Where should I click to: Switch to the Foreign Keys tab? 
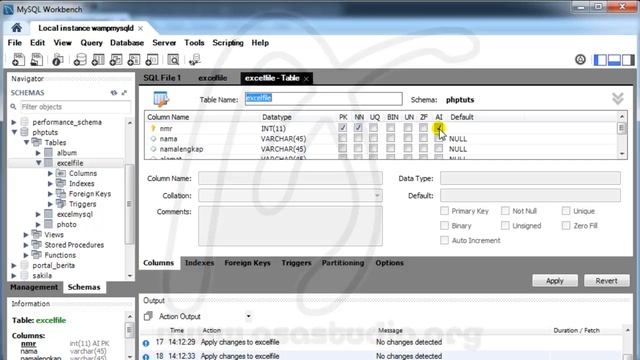[x=247, y=263]
